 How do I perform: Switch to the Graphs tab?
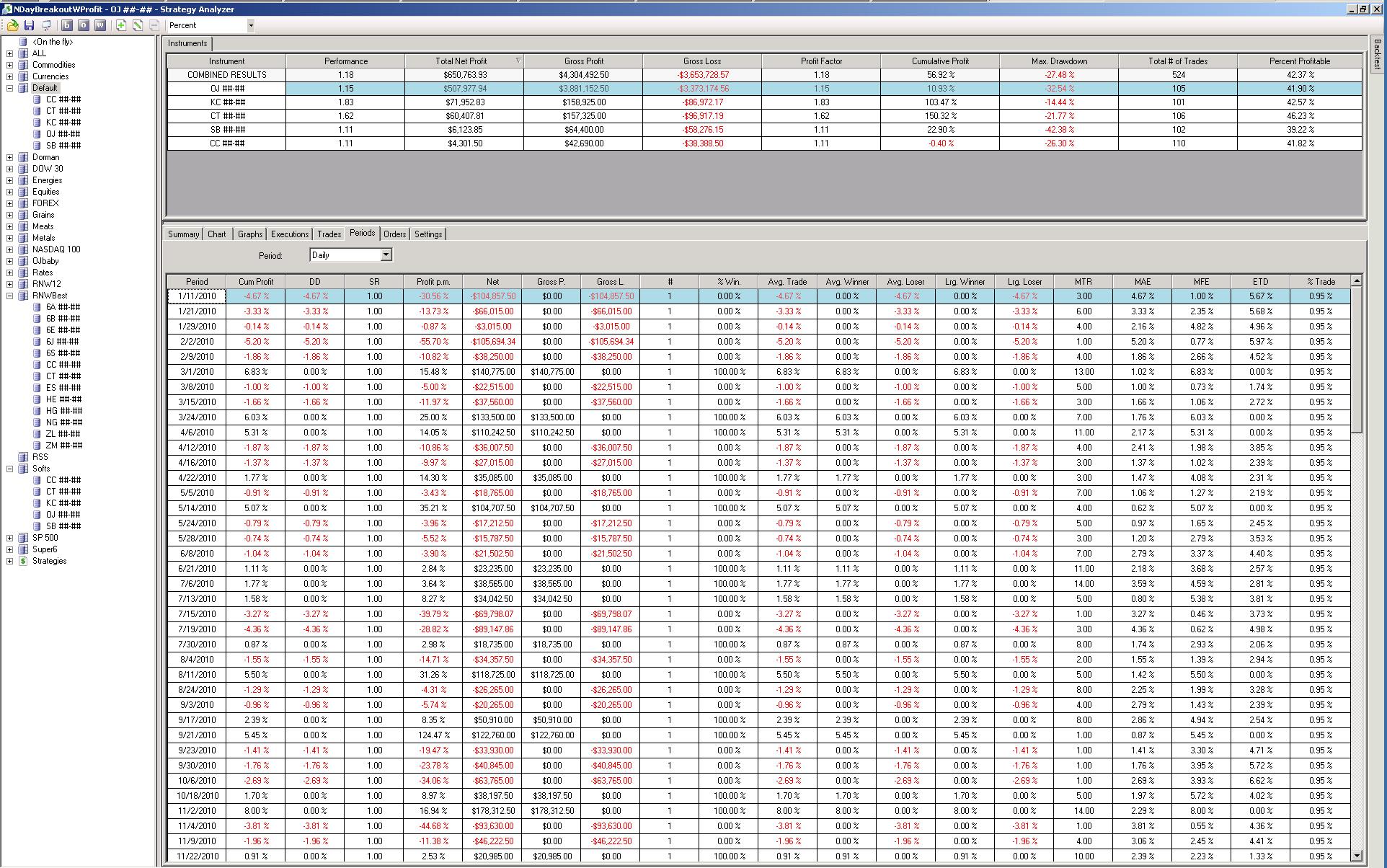(249, 234)
